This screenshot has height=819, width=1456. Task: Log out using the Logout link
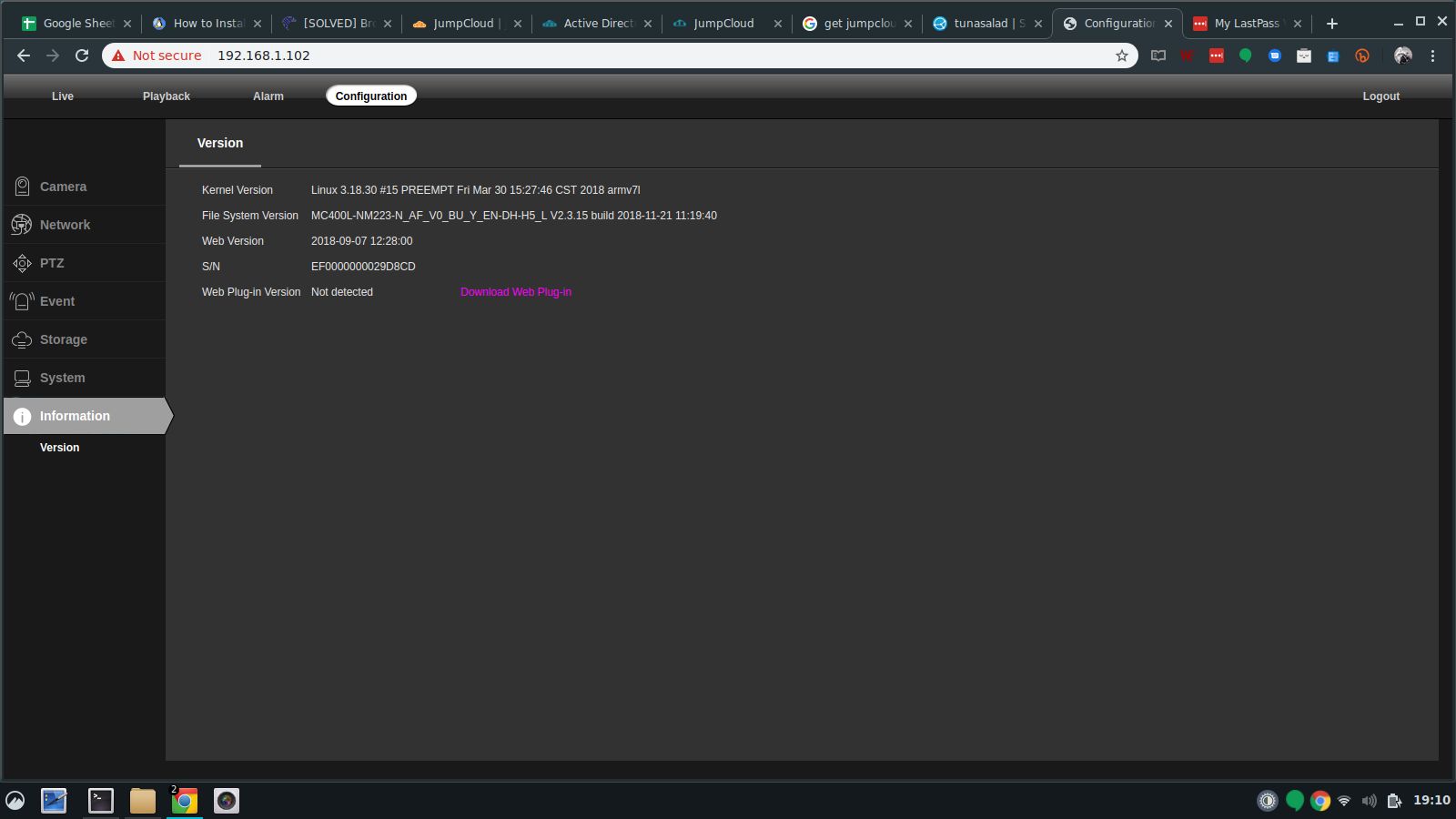(x=1380, y=96)
